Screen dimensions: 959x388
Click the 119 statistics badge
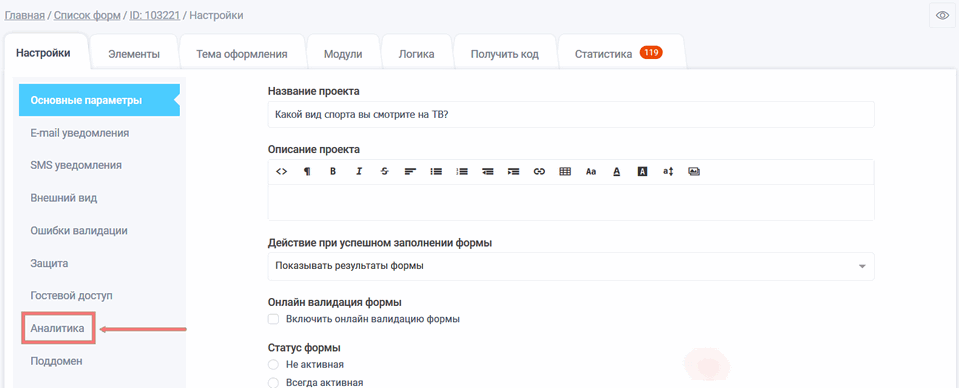[x=651, y=53]
